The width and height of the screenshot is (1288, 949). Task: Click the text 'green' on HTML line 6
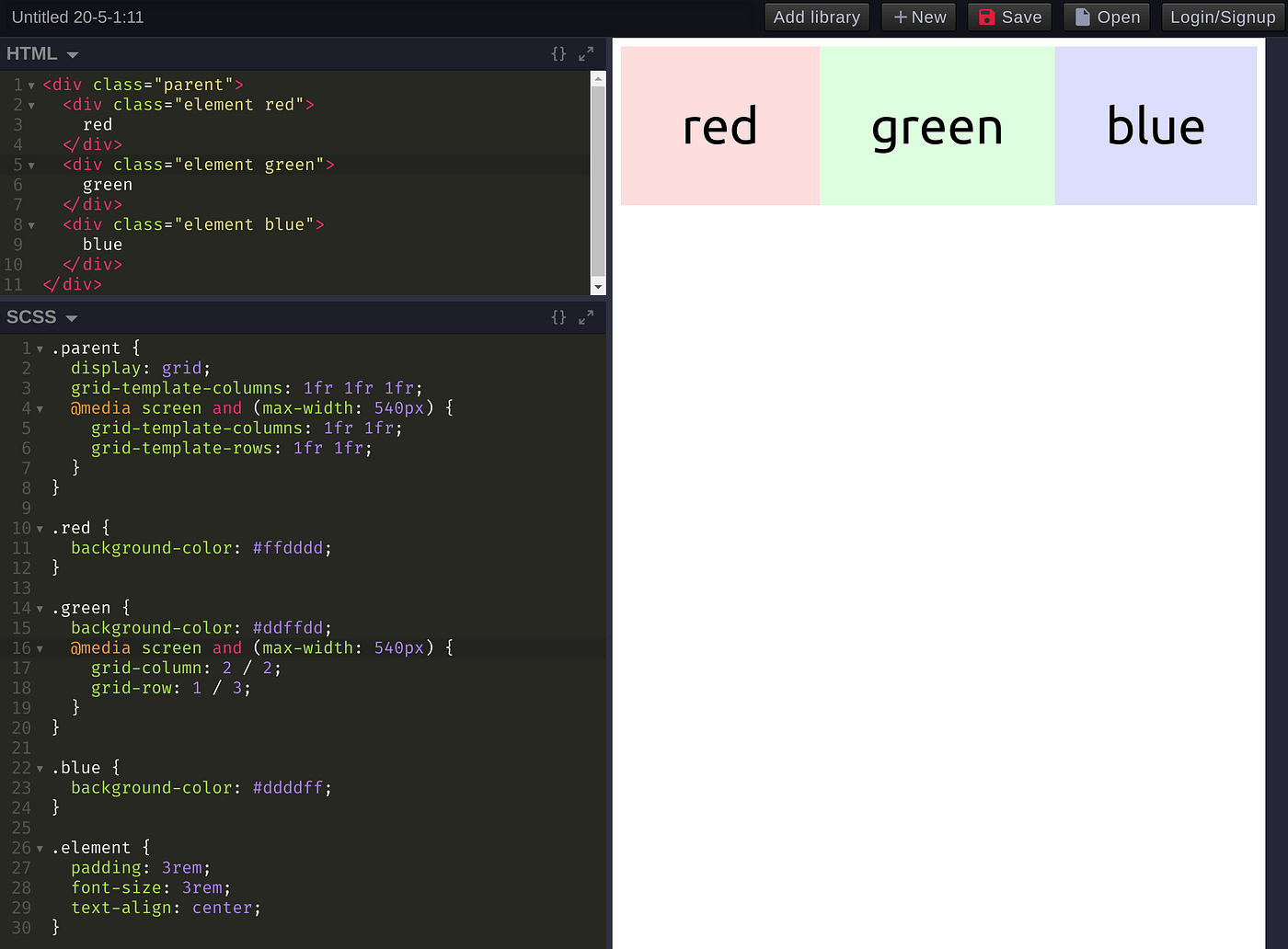coord(108,185)
